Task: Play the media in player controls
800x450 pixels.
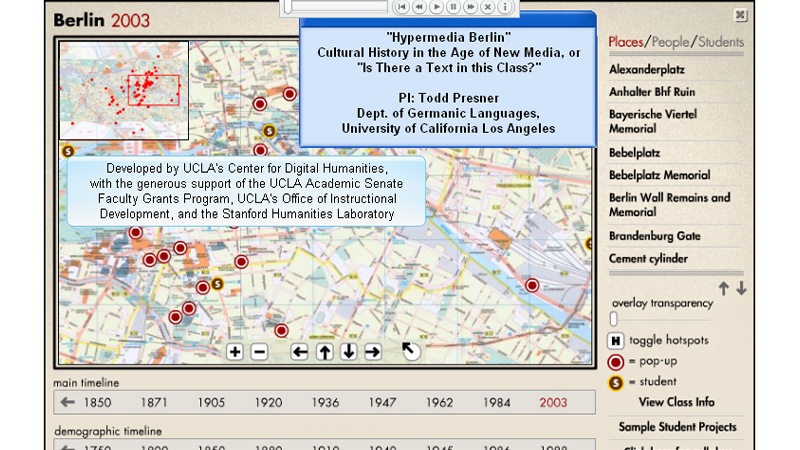Action: (x=436, y=7)
